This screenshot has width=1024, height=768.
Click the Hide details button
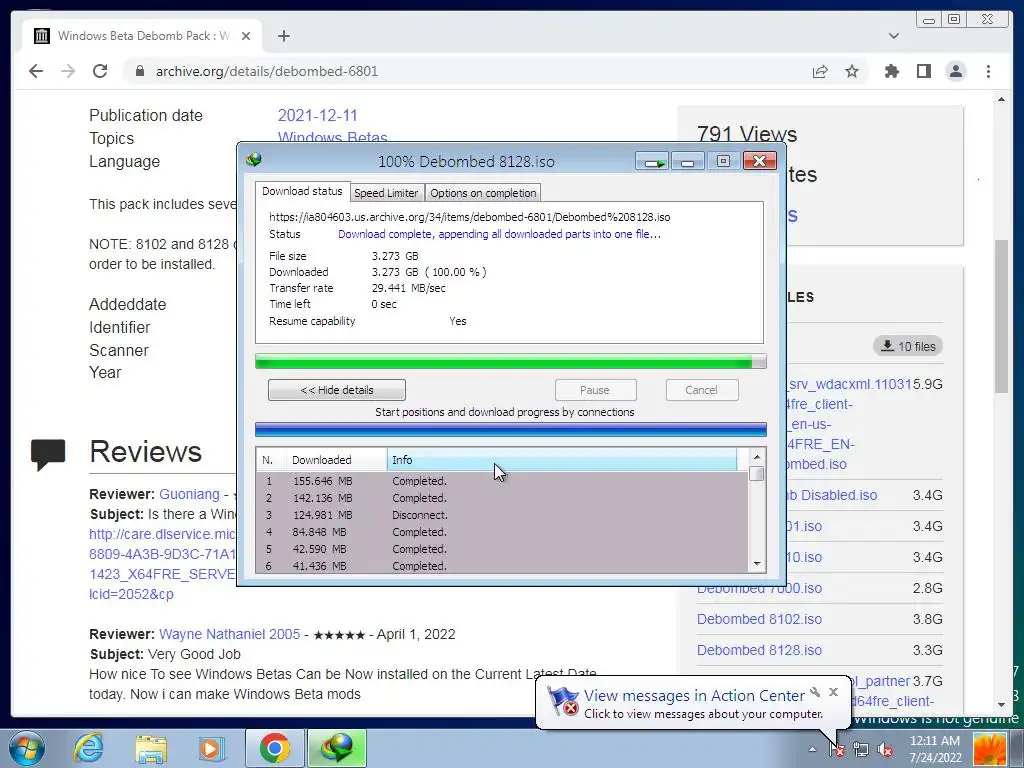click(x=337, y=390)
